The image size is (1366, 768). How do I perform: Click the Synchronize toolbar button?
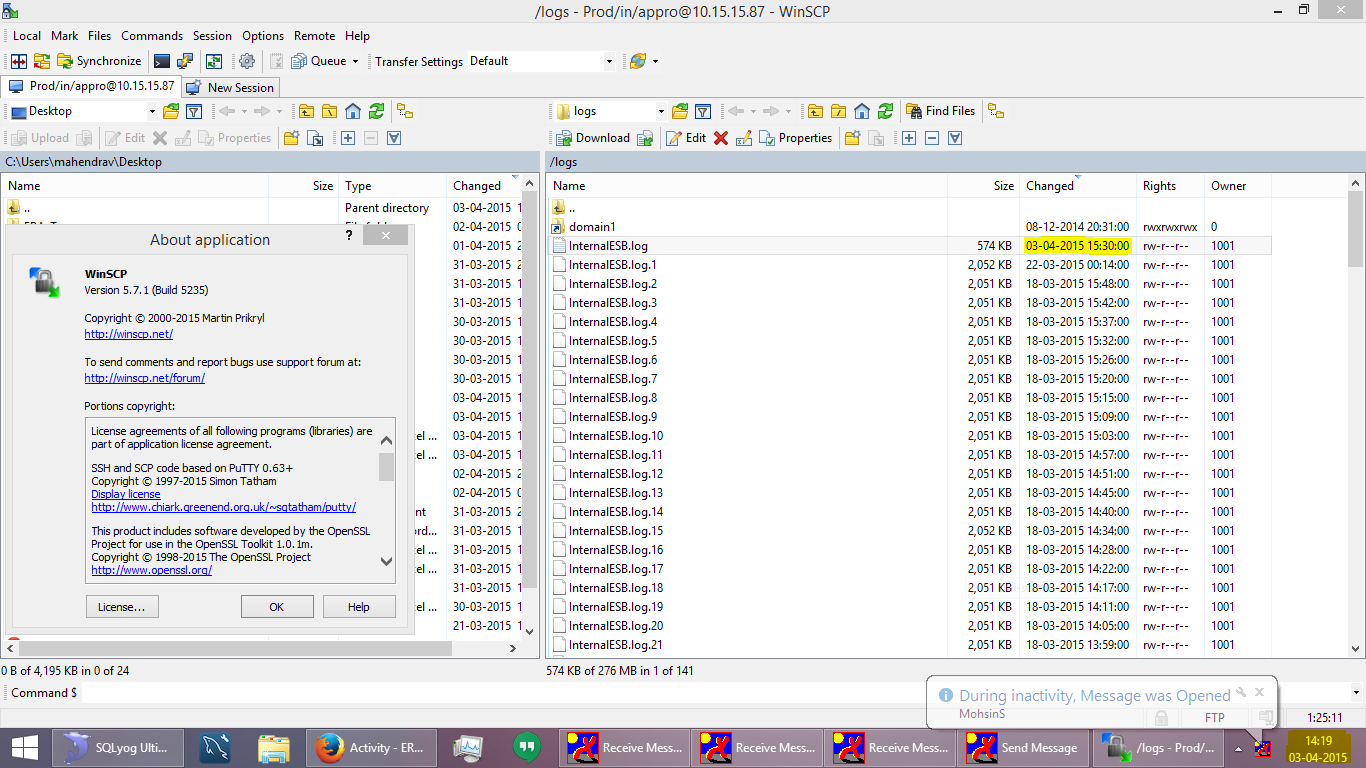pos(99,61)
